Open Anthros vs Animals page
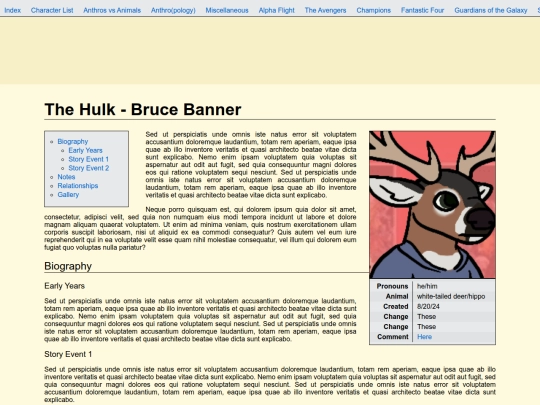The image size is (540, 405). 112,10
